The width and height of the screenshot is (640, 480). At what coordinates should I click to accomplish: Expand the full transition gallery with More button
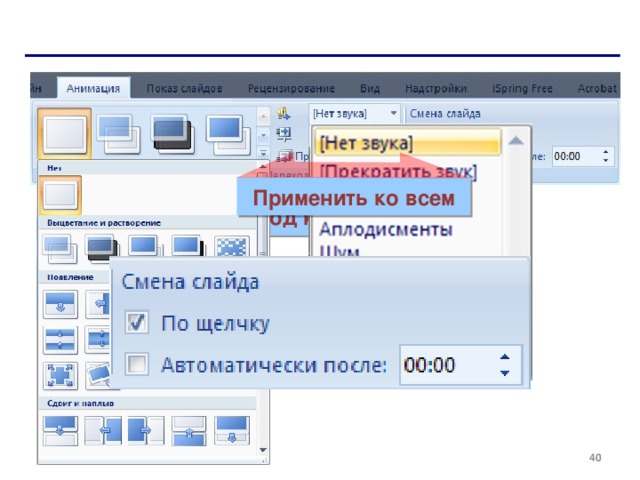pyautogui.click(x=263, y=154)
